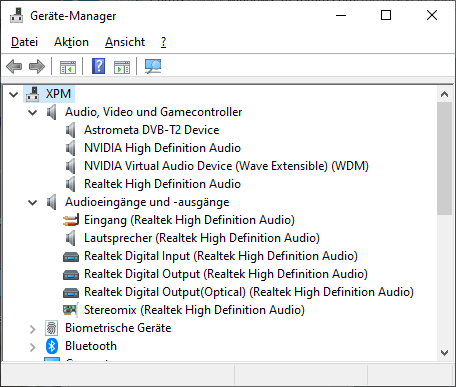
Task: Click the fingerprint icon of Biometrische Geräte
Action: 52,328
